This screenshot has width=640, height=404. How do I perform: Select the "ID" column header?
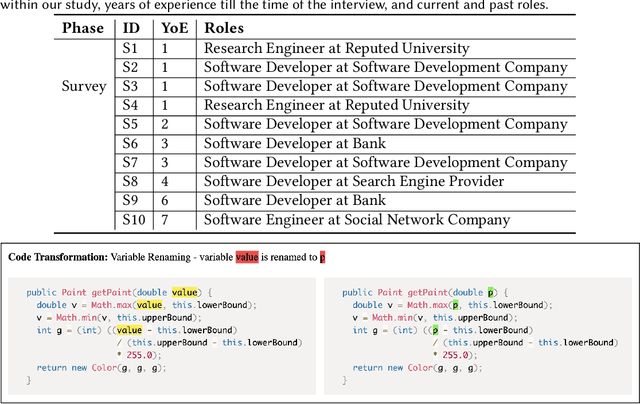click(132, 28)
